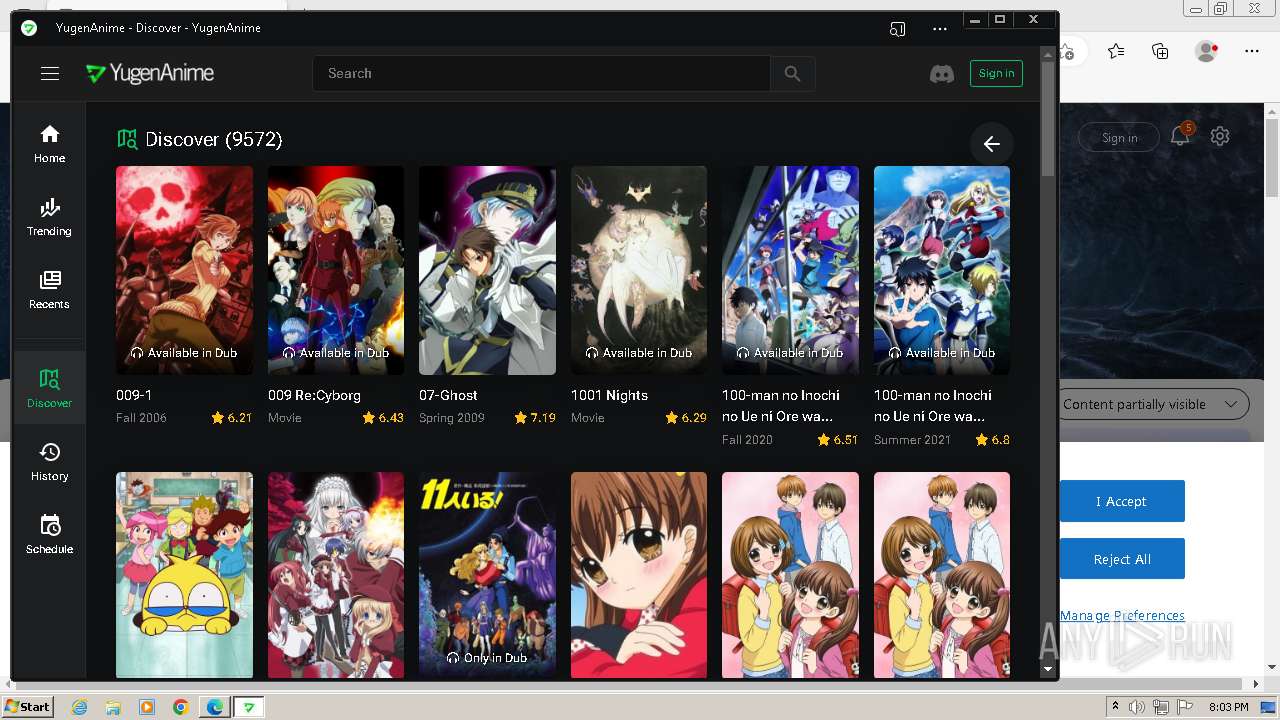The width and height of the screenshot is (1280, 720).
Task: Open Edge settings and more menu
Action: 1252,51
